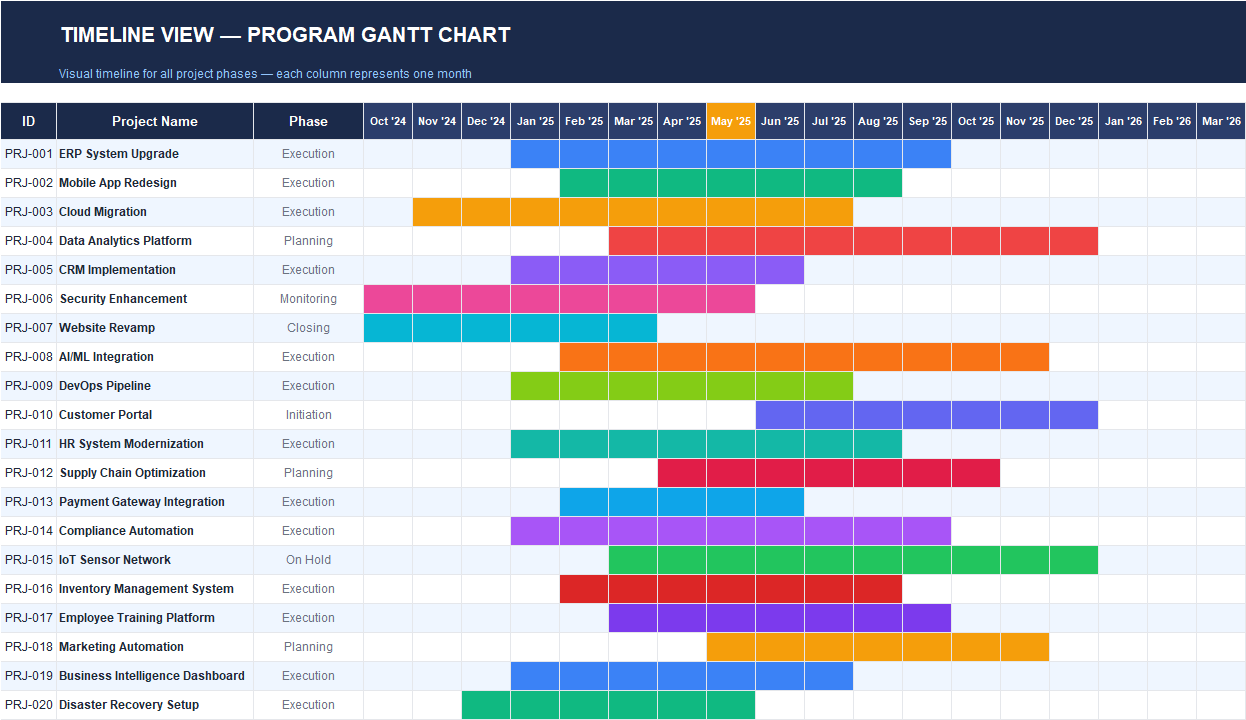Viewport: 1246px width, 720px height.
Task: Click the "PRJ-009" ID cell
Action: [28, 386]
